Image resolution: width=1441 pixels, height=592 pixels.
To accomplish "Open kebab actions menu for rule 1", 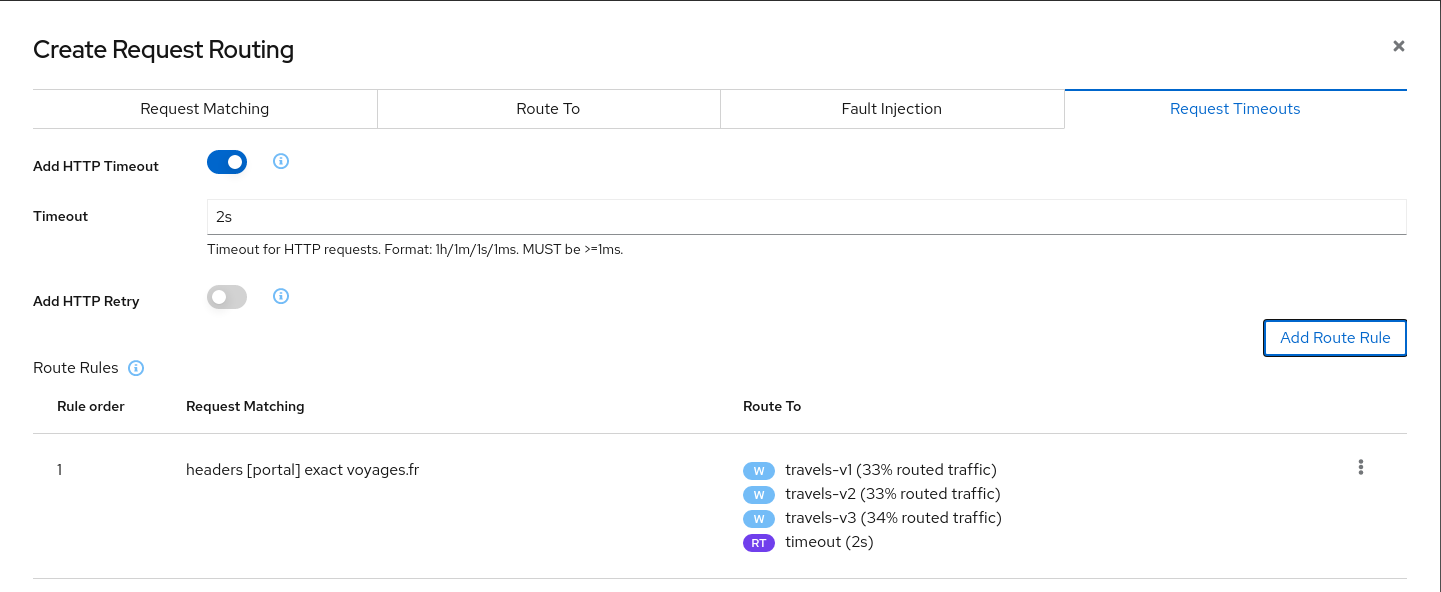I will click(x=1360, y=467).
